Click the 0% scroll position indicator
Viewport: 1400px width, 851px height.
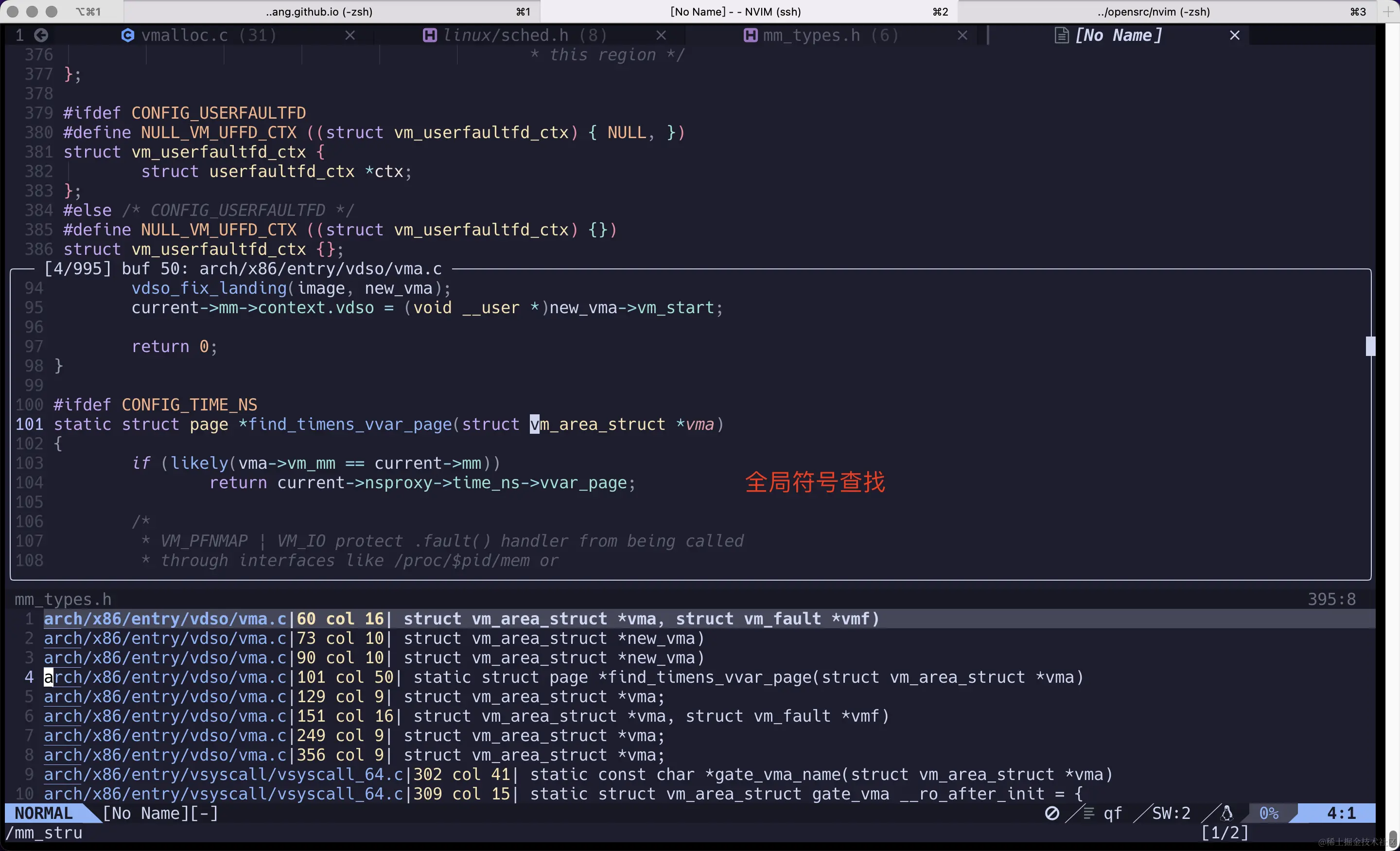click(1269, 814)
